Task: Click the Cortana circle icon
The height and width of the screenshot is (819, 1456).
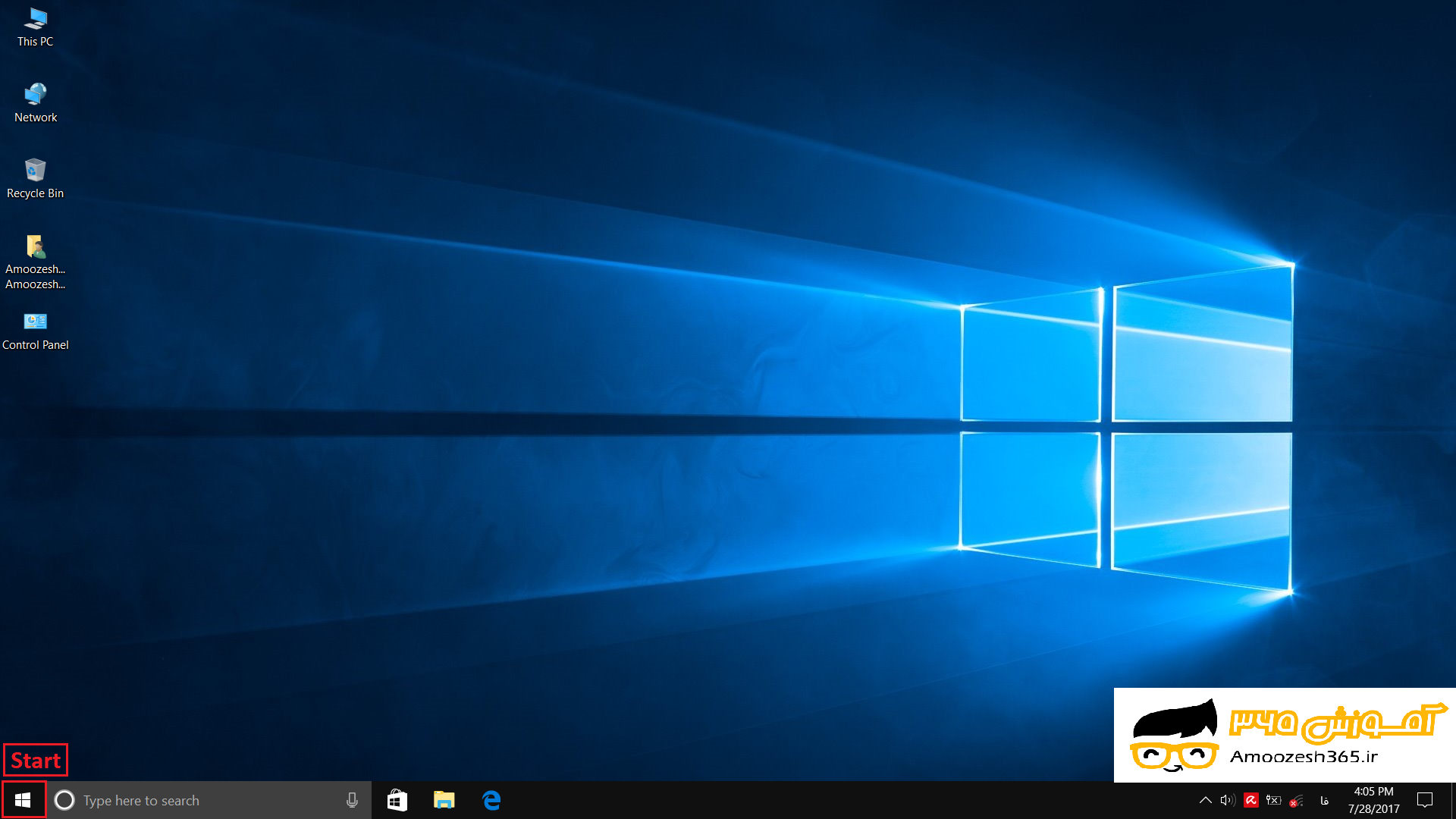Action: click(x=64, y=800)
